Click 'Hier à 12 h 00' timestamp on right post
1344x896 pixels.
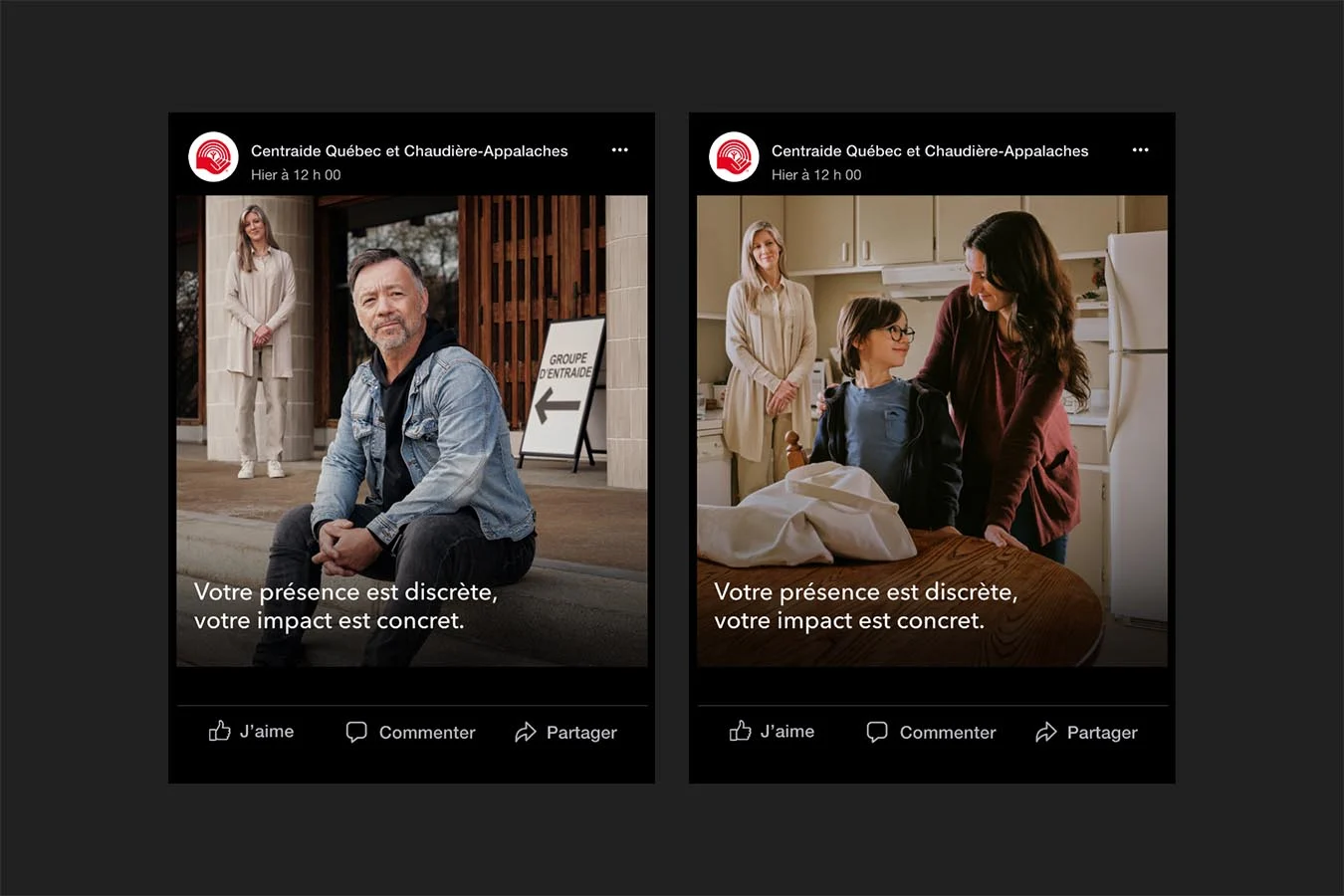click(816, 175)
